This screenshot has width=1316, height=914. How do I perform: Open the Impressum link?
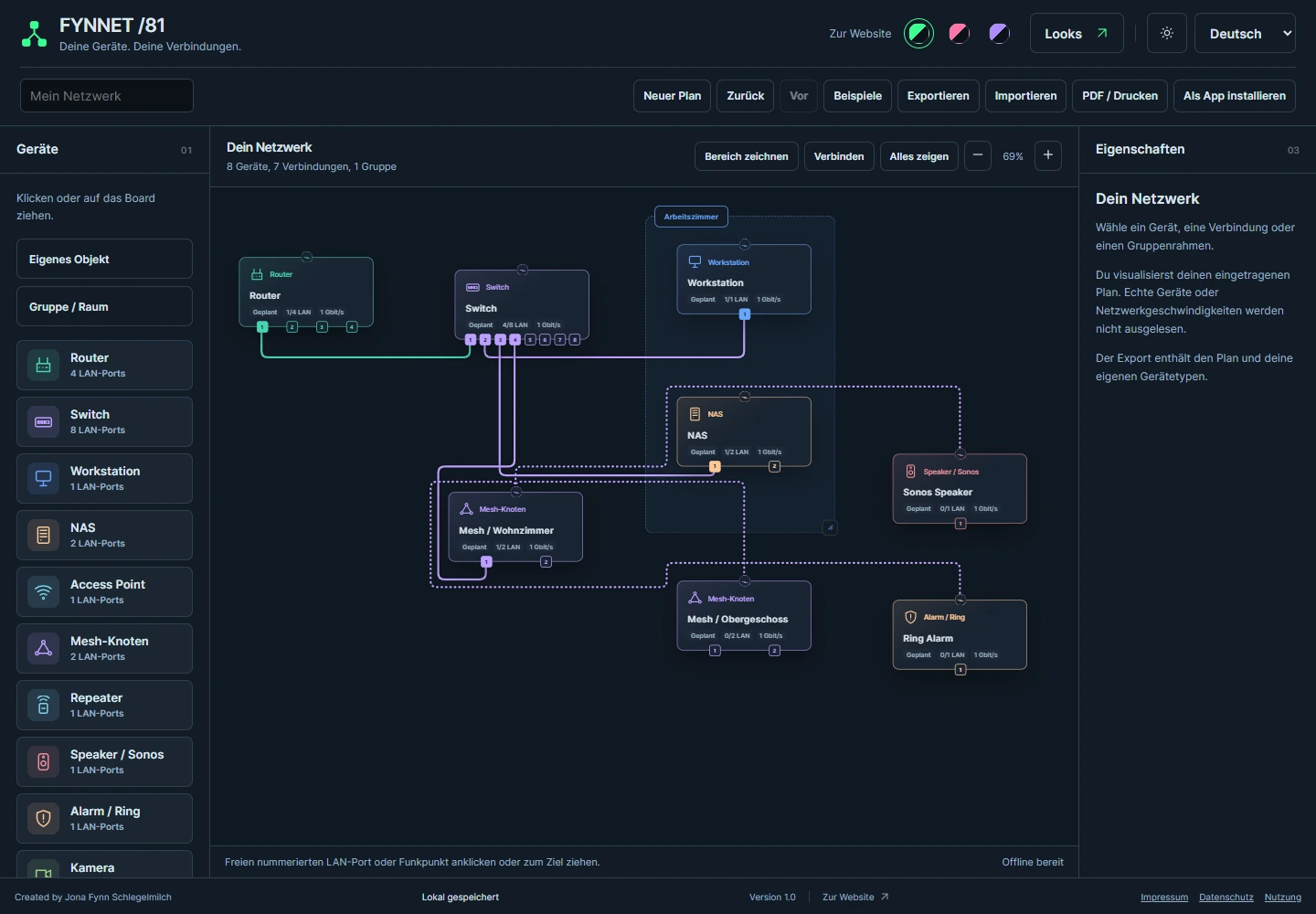tap(1164, 898)
